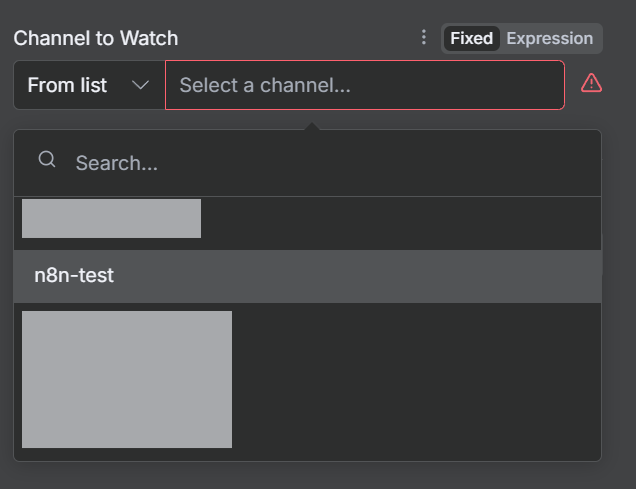Image resolution: width=636 pixels, height=489 pixels.
Task: Click the magnifying glass search icon
Action: [47, 160]
